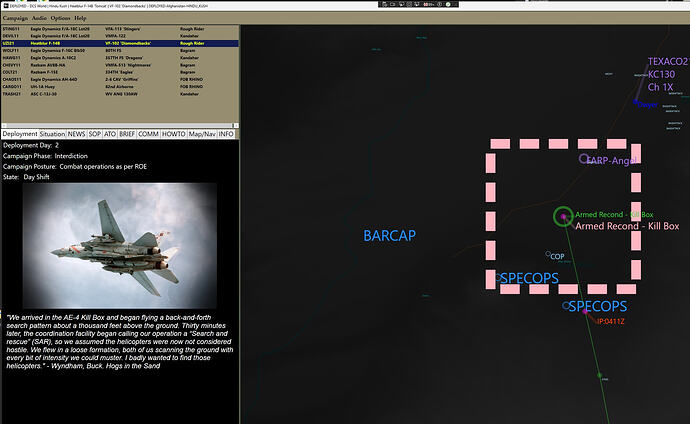Click the FARP-Angel circle marker on map
This screenshot has width=690, height=424.
click(x=584, y=159)
